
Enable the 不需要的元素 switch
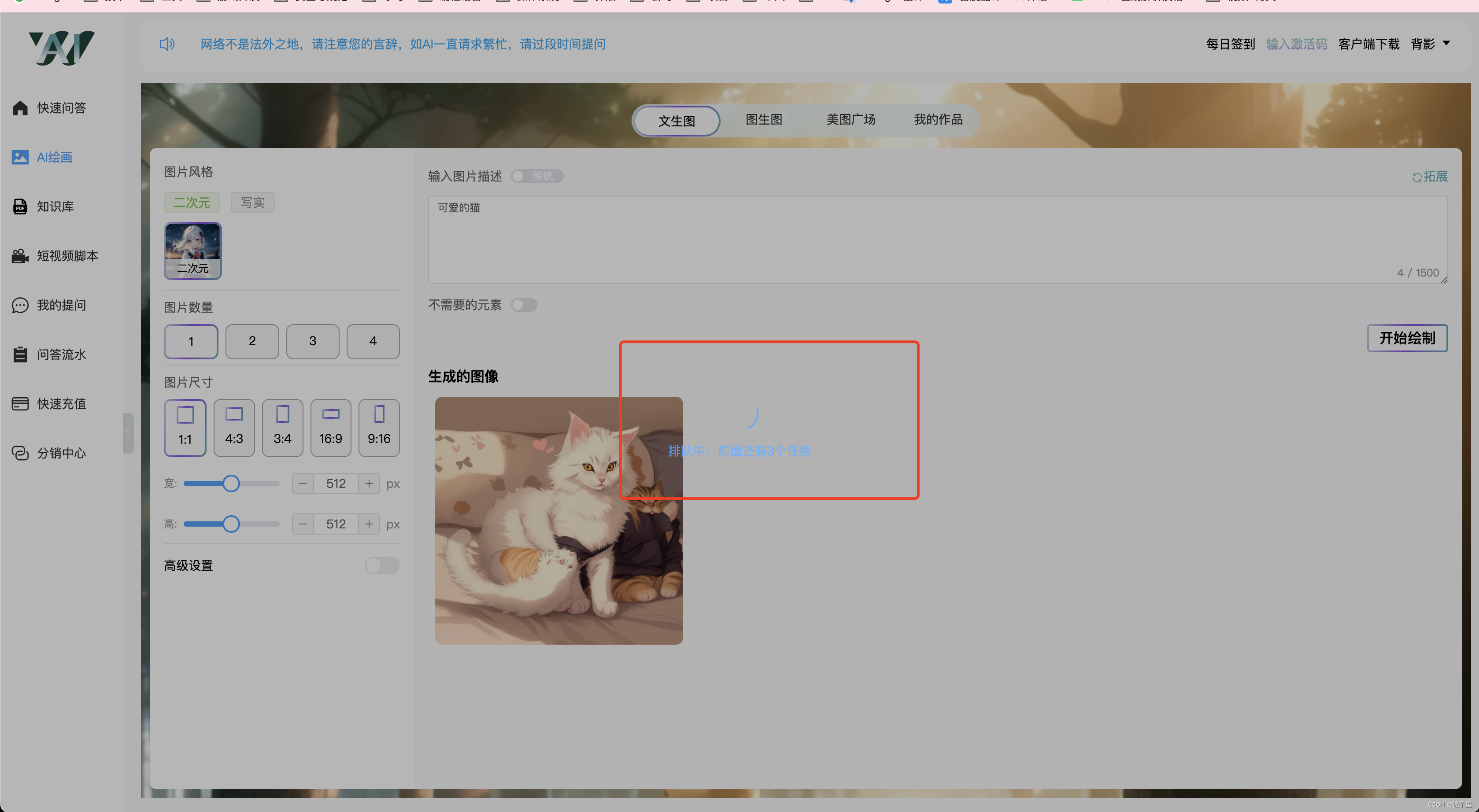pos(524,305)
